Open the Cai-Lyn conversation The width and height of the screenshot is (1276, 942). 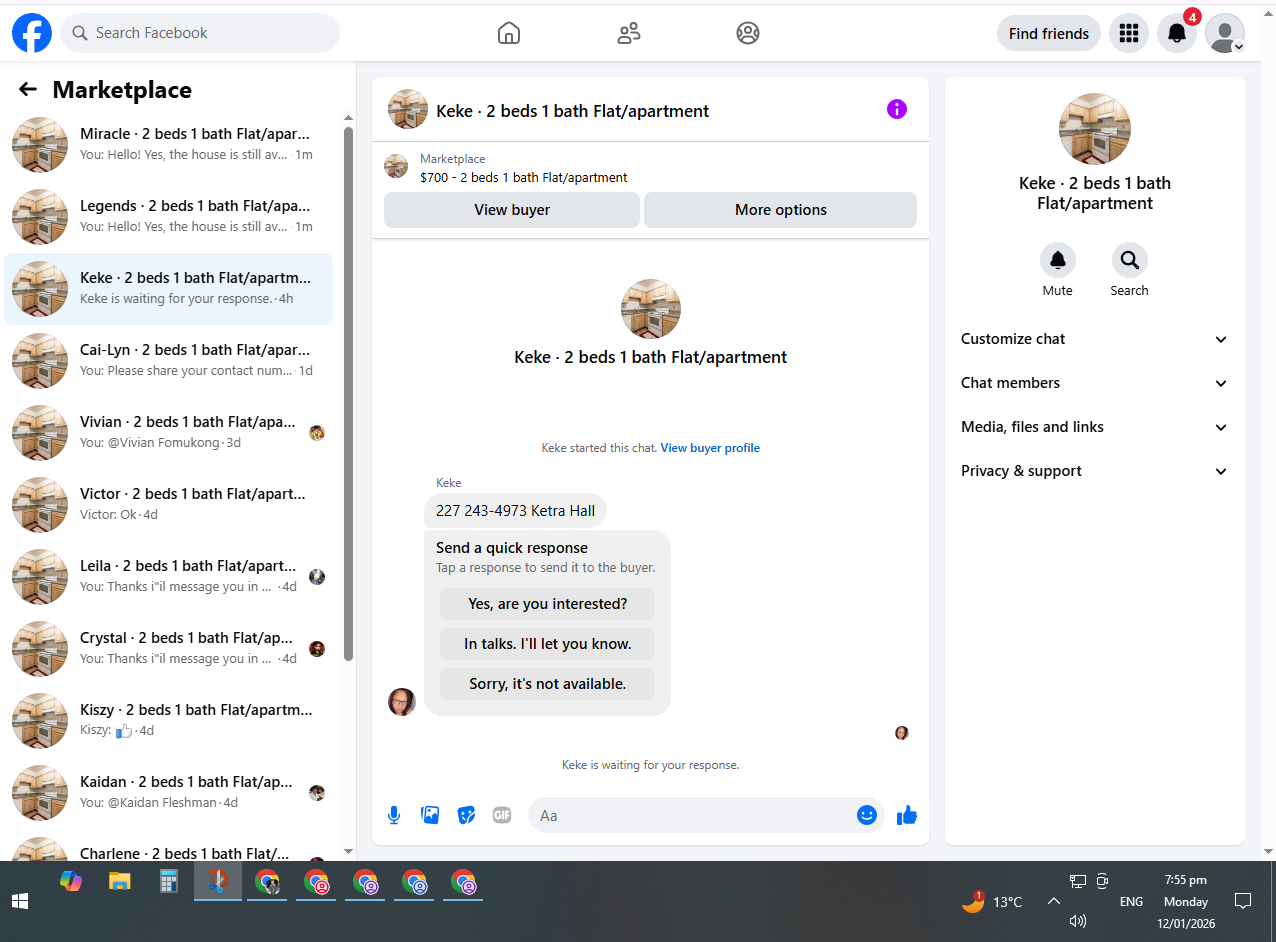(169, 361)
